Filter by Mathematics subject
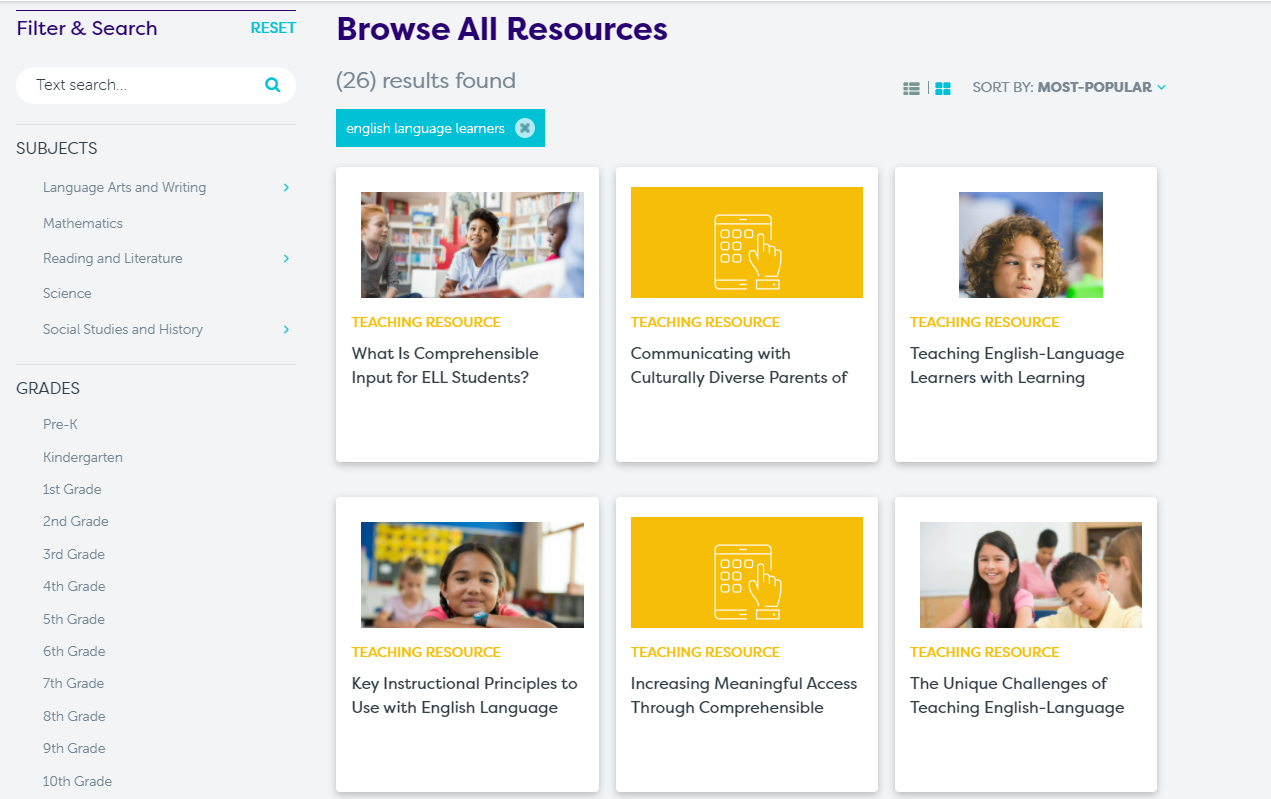Viewport: 1271px width, 799px height. pyautogui.click(x=83, y=223)
